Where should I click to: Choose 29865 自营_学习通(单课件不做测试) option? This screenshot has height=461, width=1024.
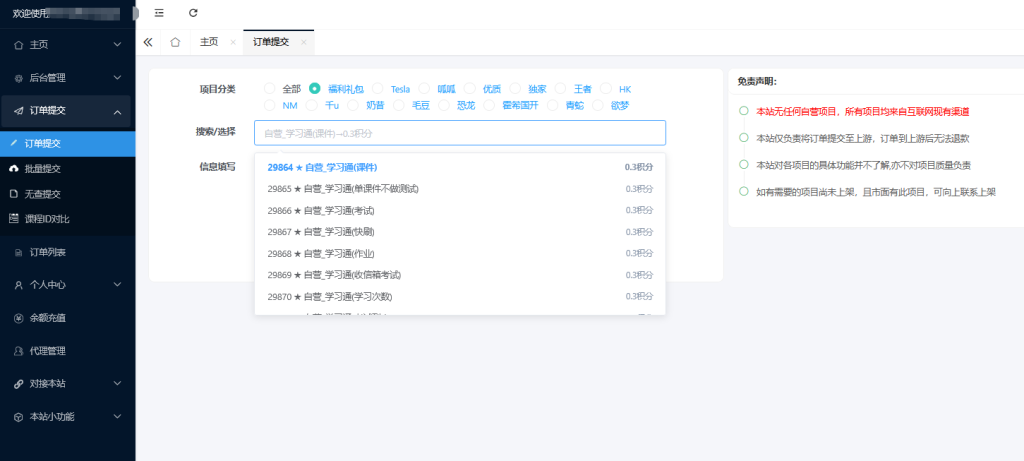(460, 189)
